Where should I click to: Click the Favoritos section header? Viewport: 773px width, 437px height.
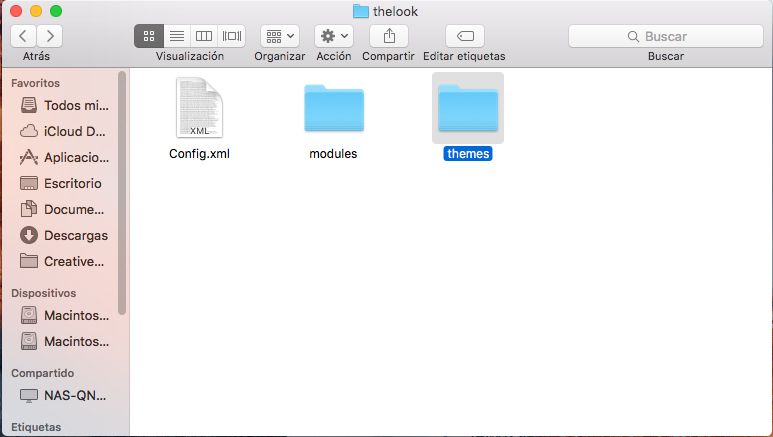coord(35,83)
